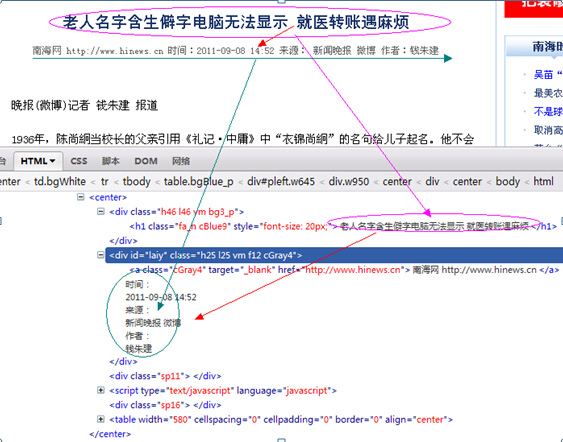Select div.w950 in the breadcrumb
Image resolution: width=563 pixels, height=442 pixels.
pyautogui.click(x=349, y=182)
